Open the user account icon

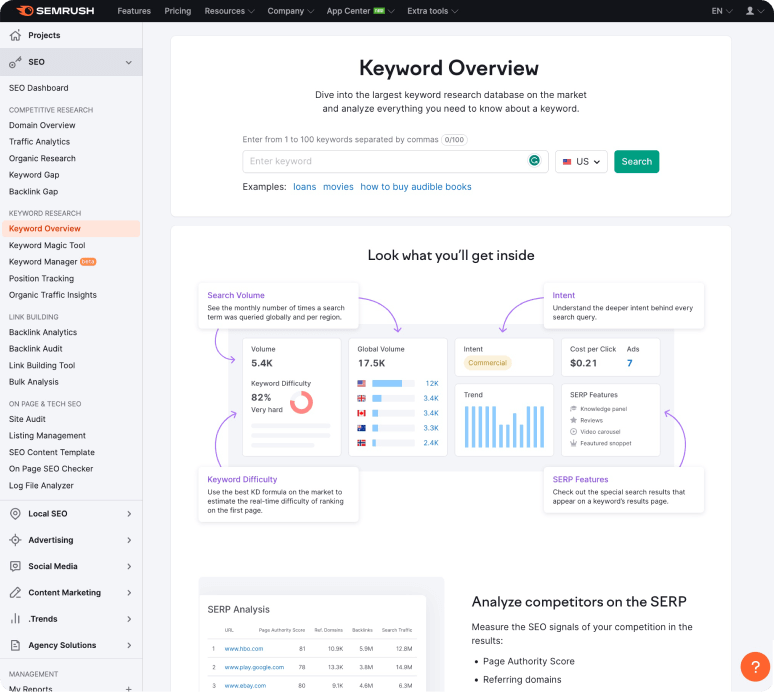[750, 10]
